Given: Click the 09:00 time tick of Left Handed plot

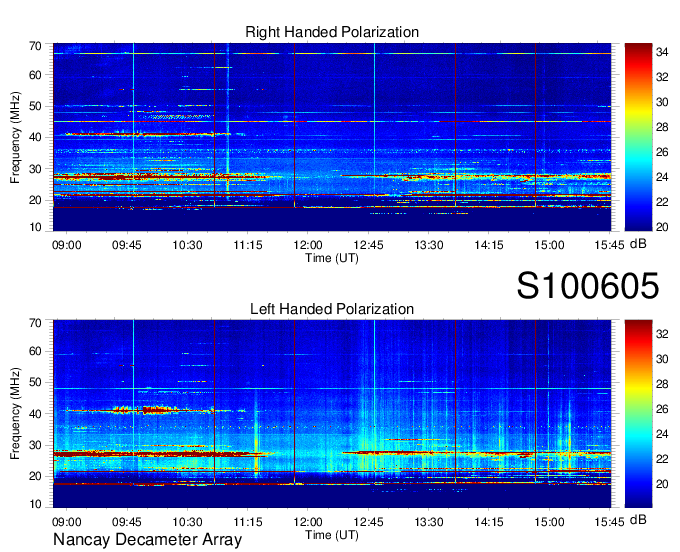Looking at the screenshot, I should 67,522.
